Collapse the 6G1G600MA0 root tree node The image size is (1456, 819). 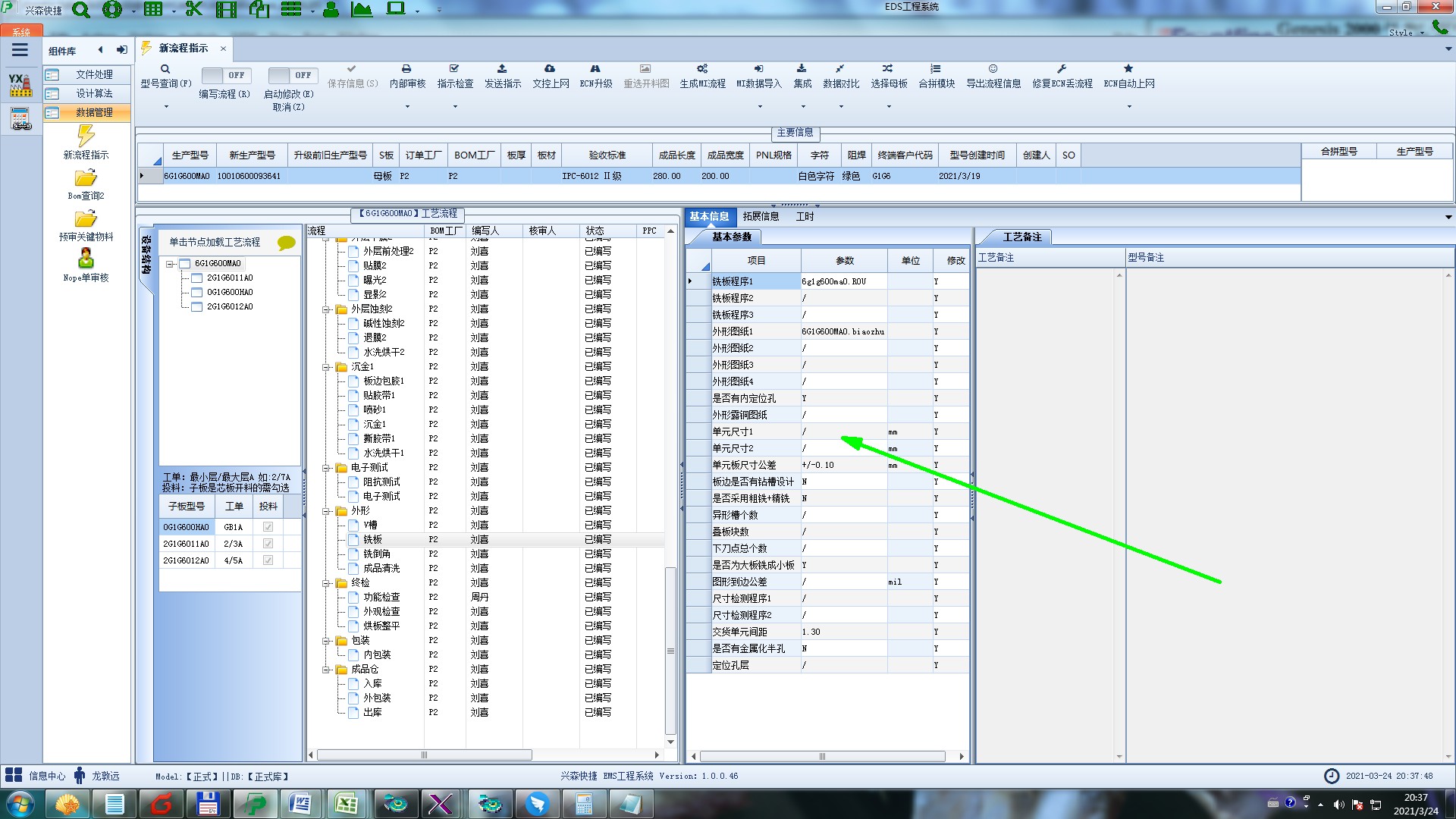coord(171,264)
